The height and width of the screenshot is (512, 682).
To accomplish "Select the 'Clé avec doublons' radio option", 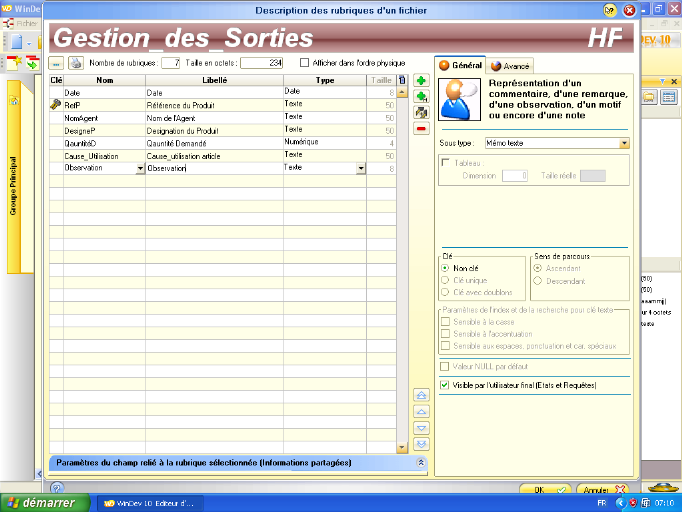I will (x=445, y=292).
